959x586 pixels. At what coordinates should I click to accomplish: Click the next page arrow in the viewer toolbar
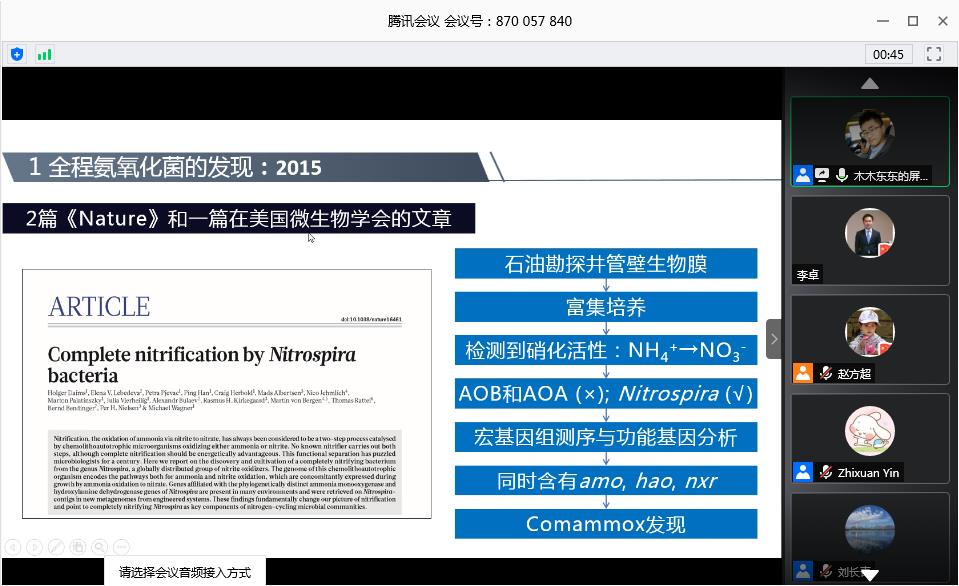34,546
